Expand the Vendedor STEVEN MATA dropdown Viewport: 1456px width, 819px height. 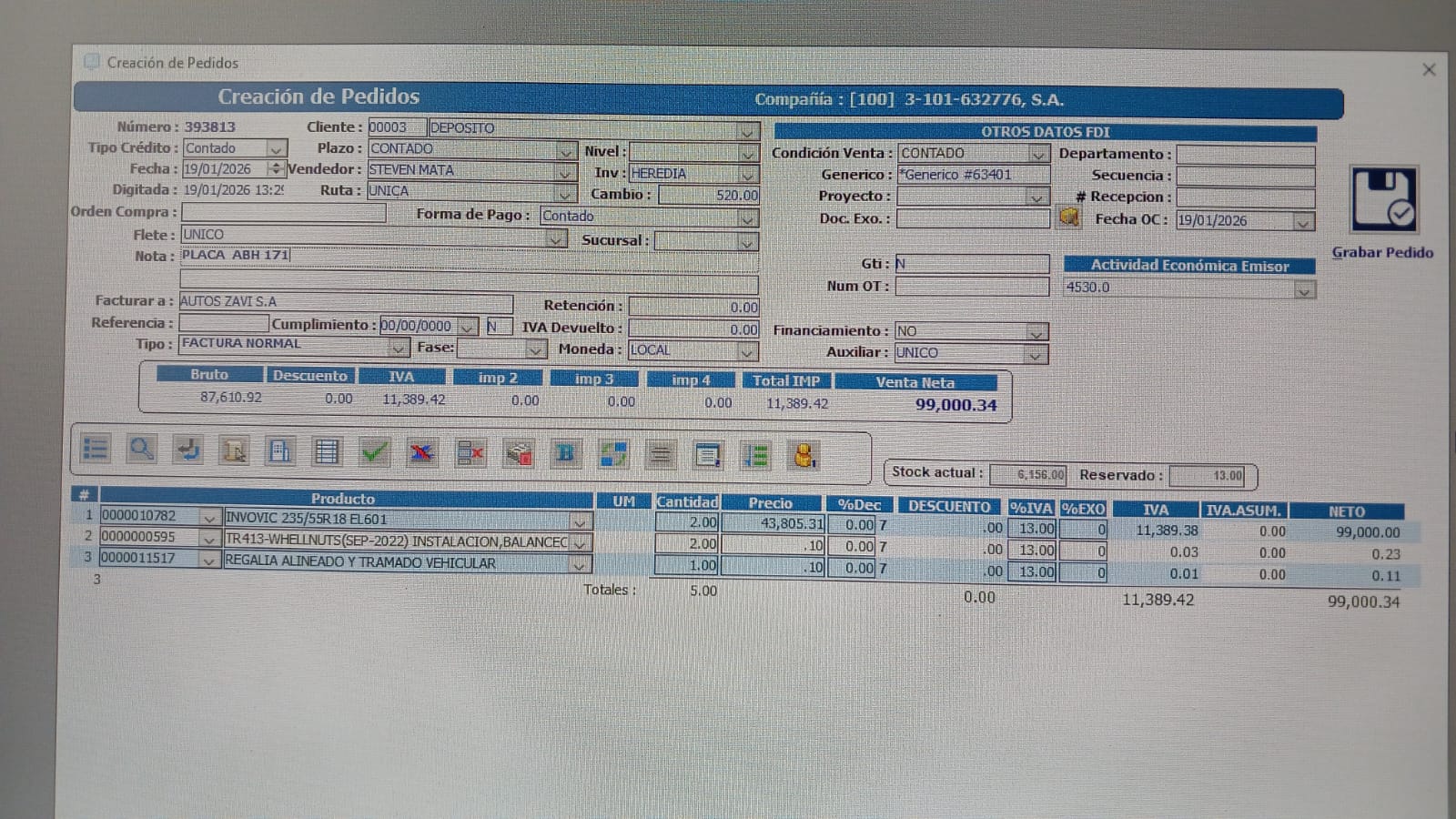point(565,171)
